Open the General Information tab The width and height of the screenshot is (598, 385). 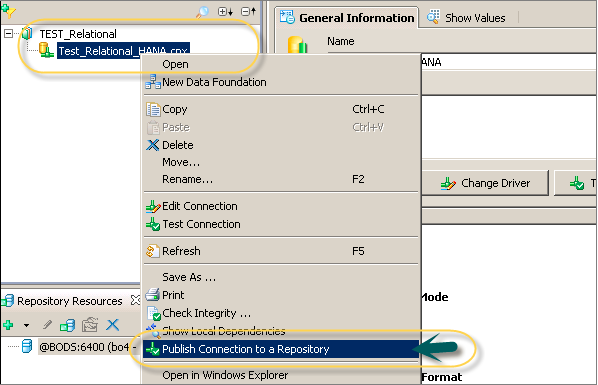point(347,18)
